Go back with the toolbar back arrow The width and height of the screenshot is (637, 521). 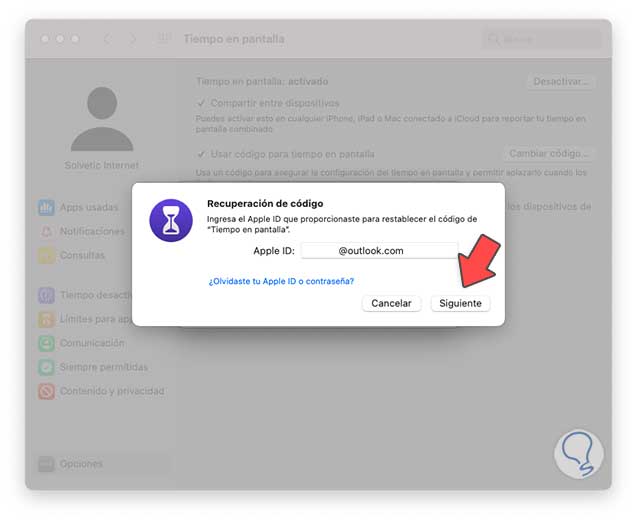pos(107,39)
